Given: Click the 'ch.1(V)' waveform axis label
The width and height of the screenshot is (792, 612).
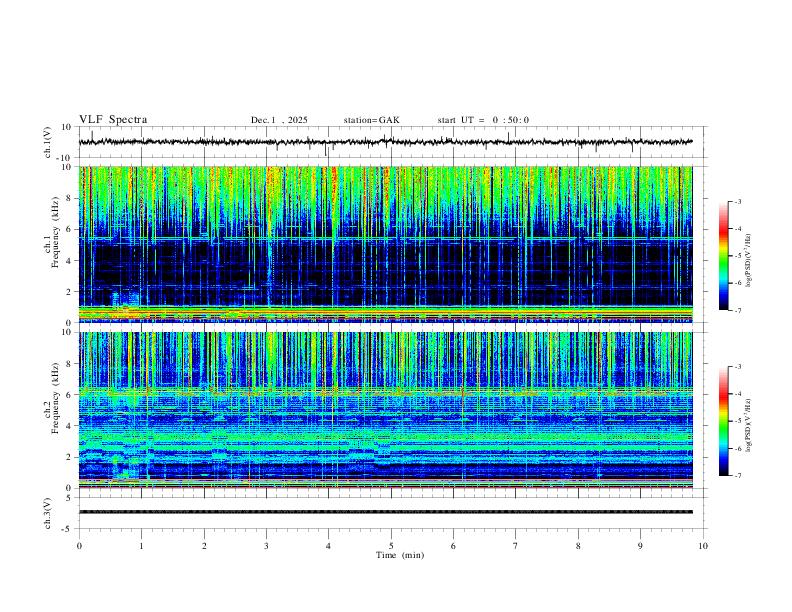Looking at the screenshot, I should point(48,142).
